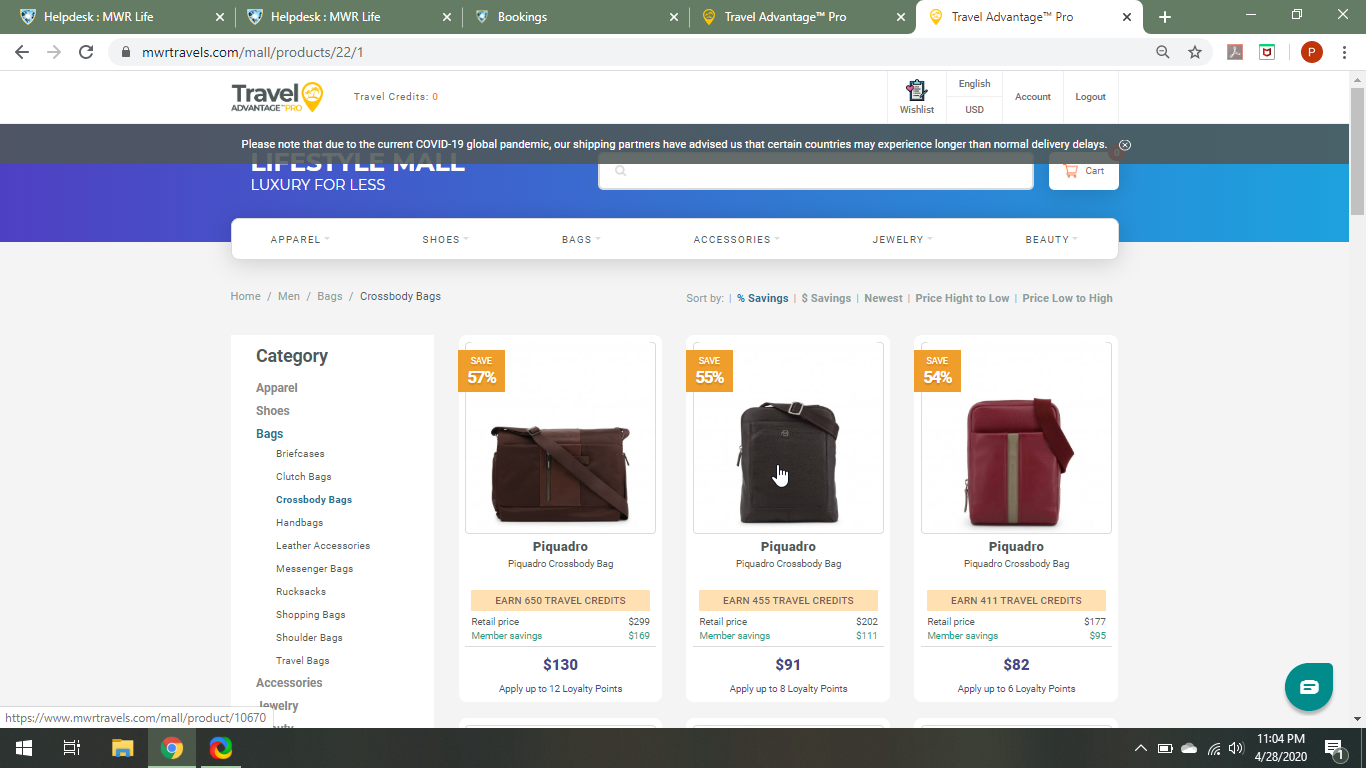The image size is (1366, 768).
Task: Open the live chat bubble
Action: coord(1309,687)
